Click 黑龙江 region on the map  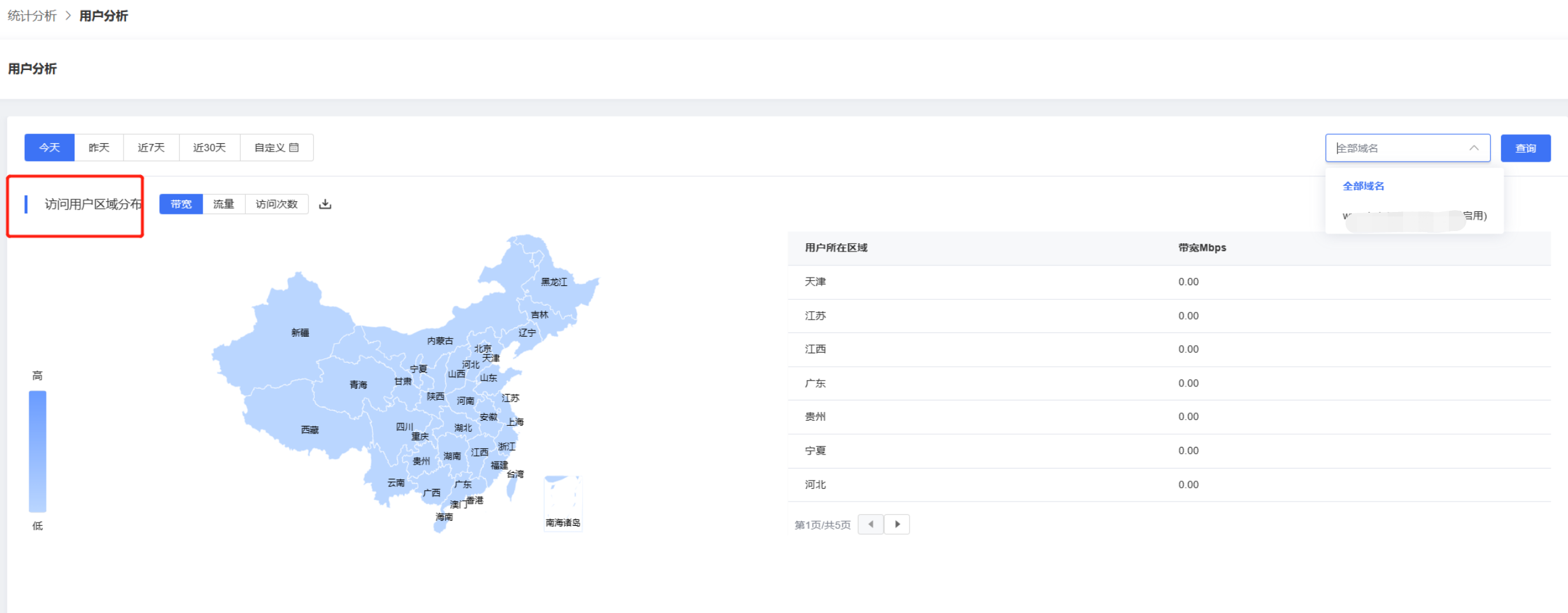point(554,282)
